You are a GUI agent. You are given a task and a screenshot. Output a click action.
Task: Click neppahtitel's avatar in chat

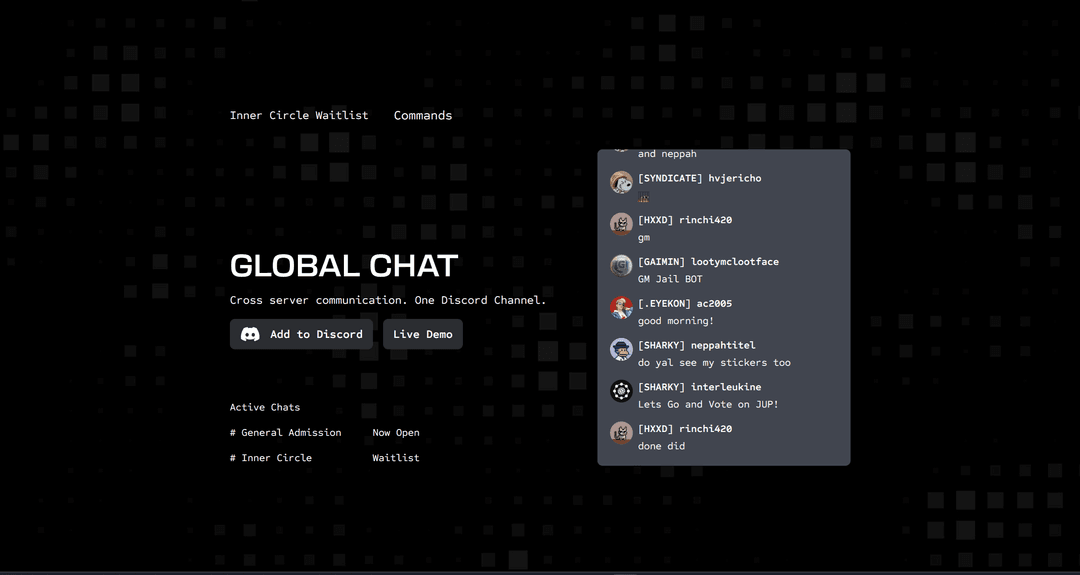(621, 349)
